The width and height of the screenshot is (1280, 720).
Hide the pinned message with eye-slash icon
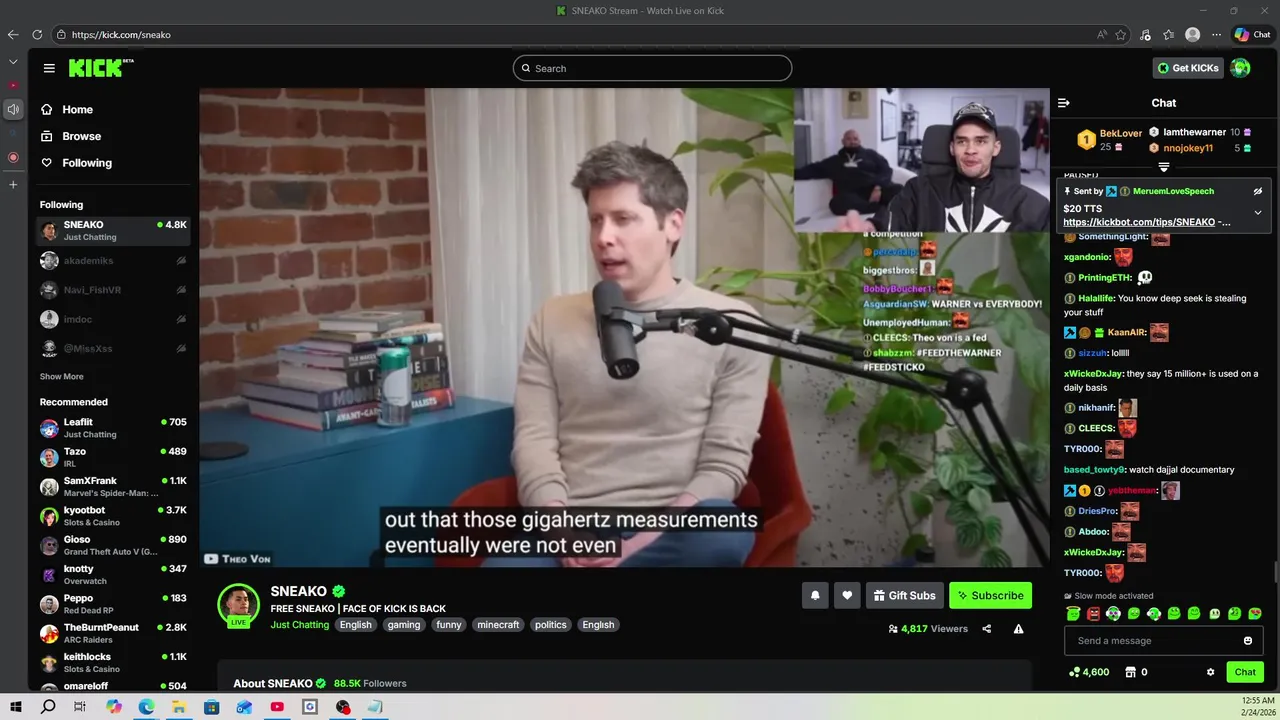1258,191
